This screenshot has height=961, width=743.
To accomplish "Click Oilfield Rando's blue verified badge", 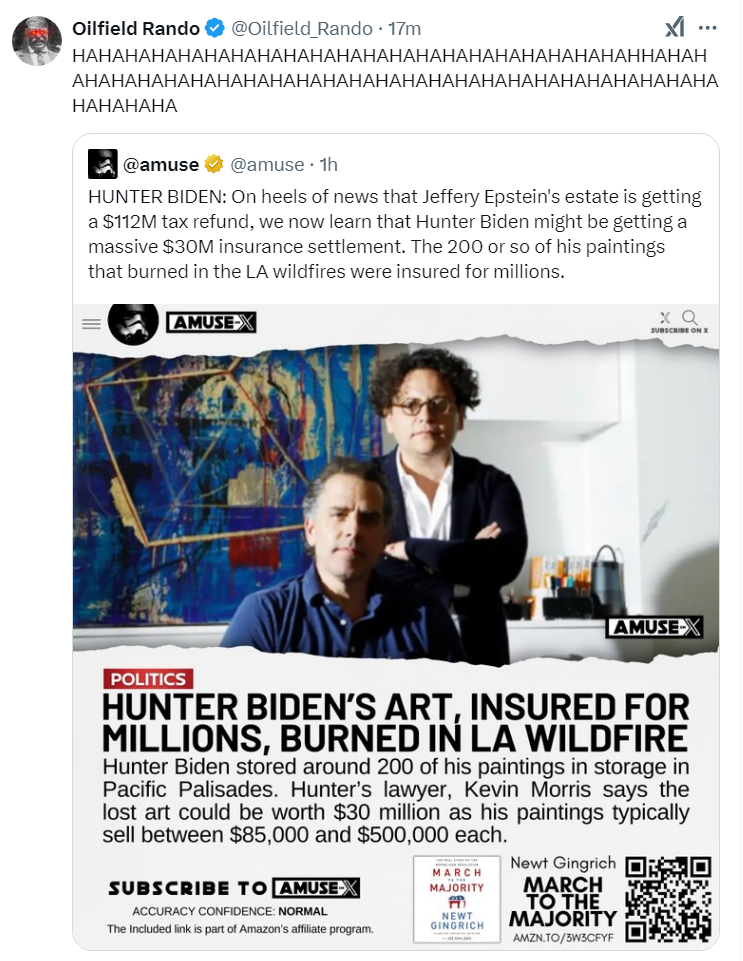I will [214, 28].
